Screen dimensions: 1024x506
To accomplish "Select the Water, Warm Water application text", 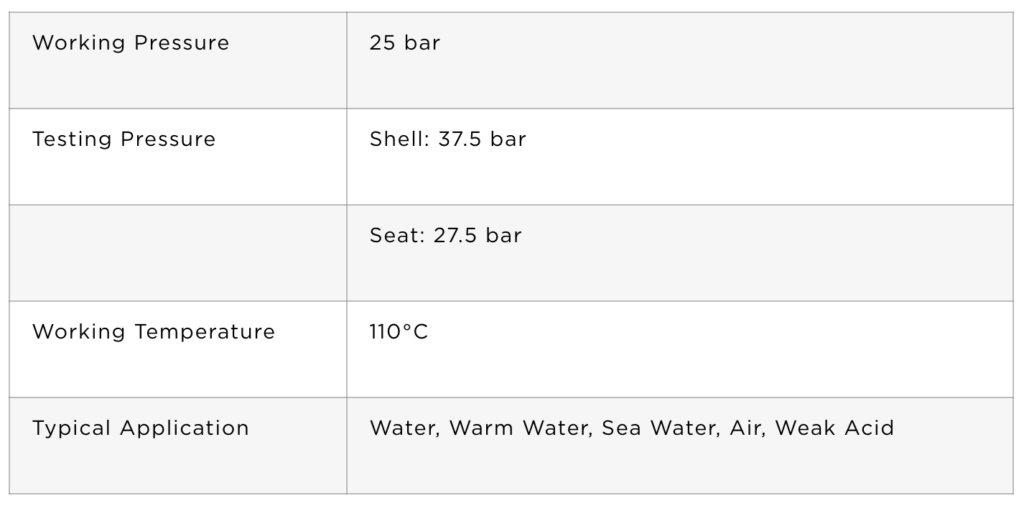I will coord(481,428).
